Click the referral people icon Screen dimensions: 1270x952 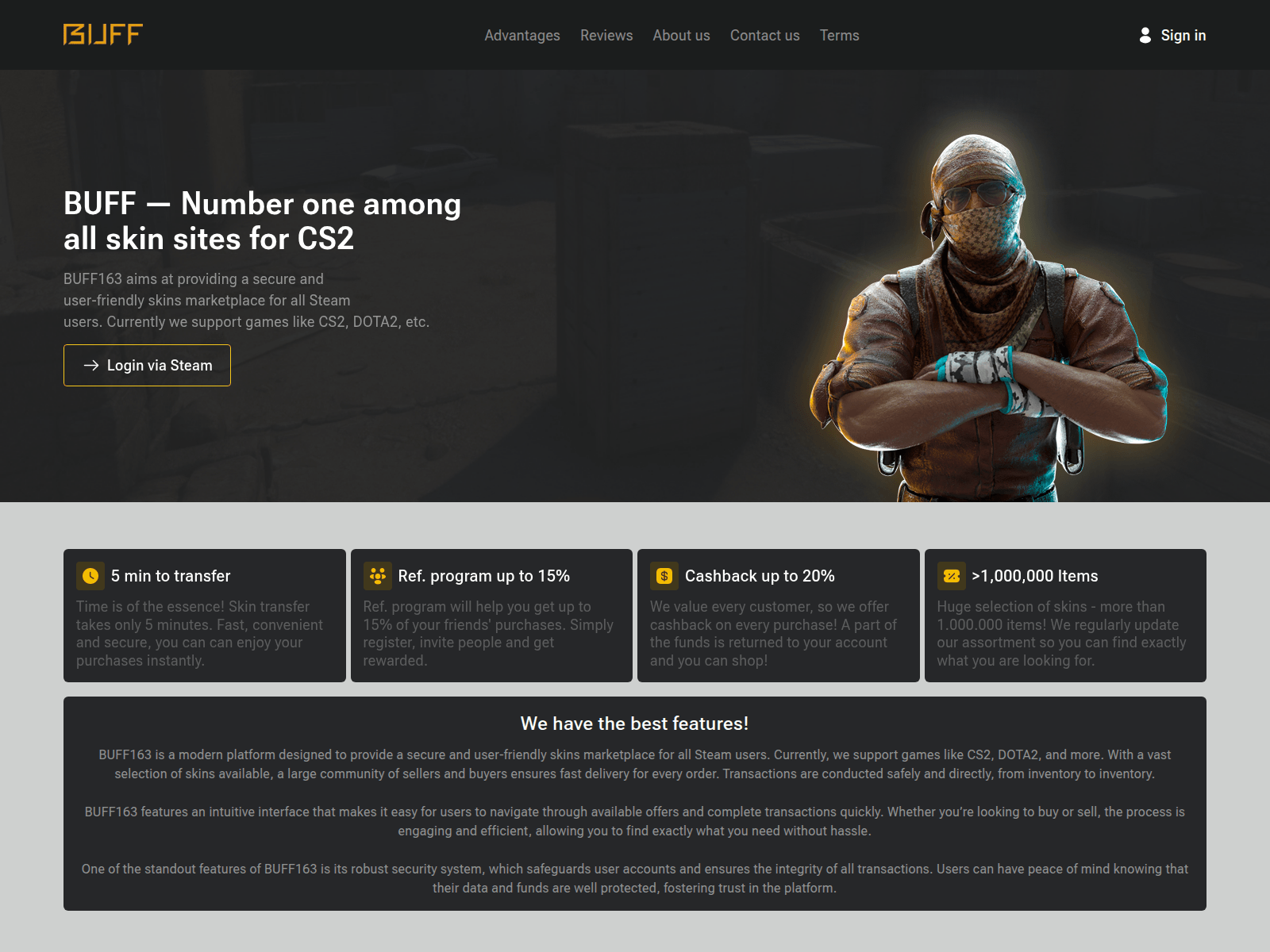pos(378,576)
